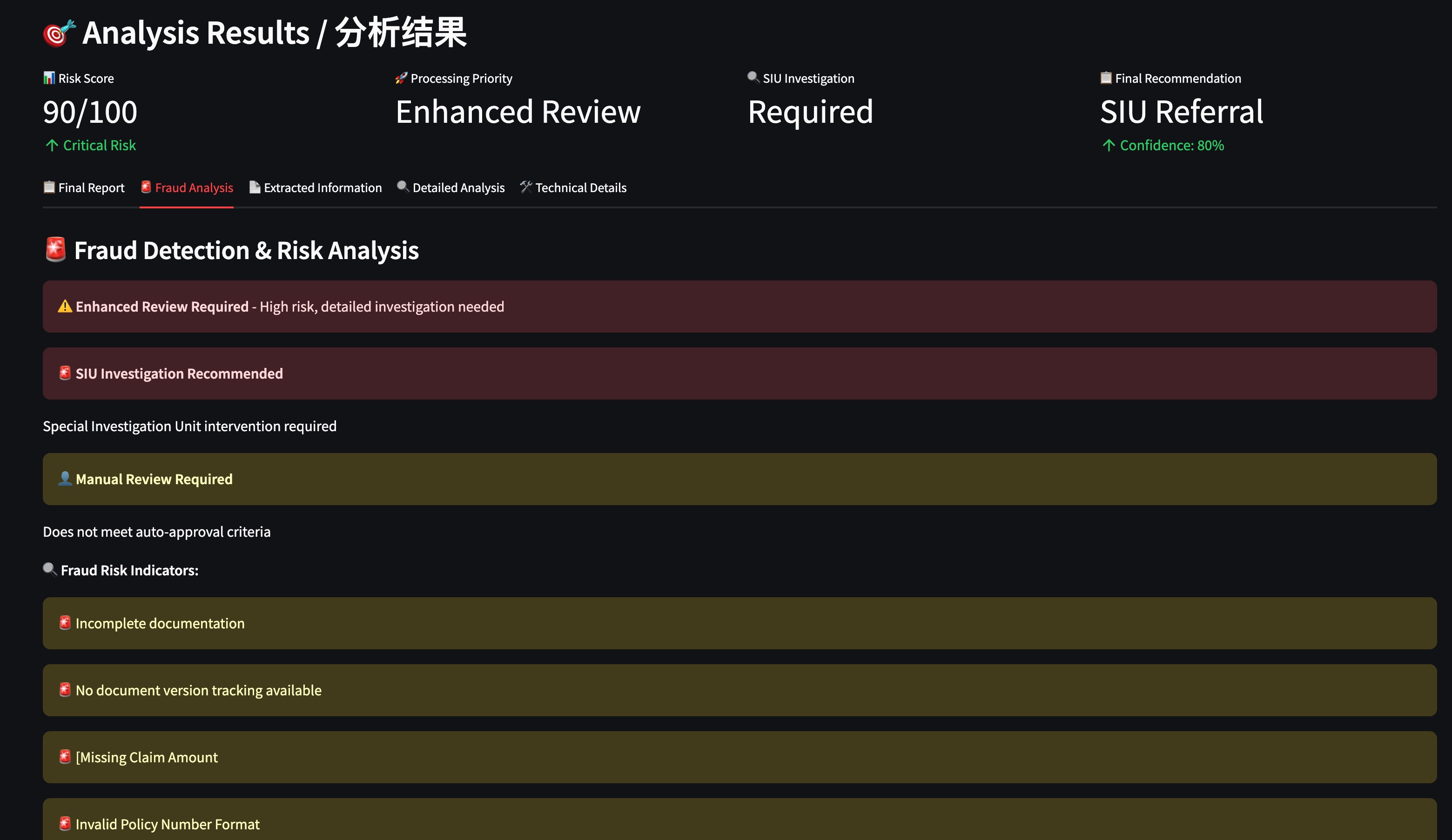Open the Detailed Analysis tab
The width and height of the screenshot is (1452, 840).
pos(450,188)
